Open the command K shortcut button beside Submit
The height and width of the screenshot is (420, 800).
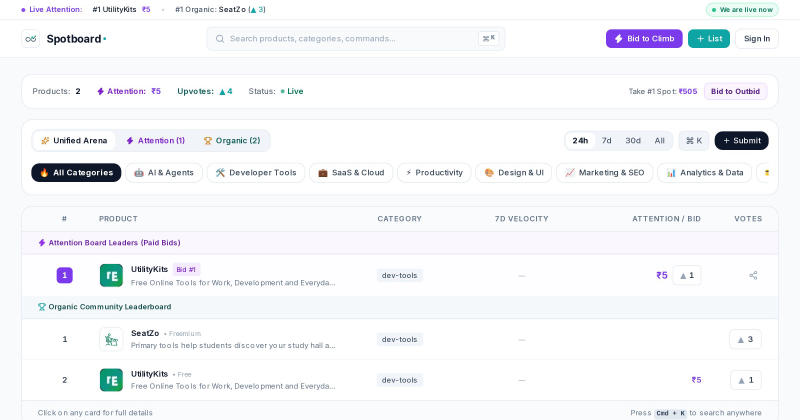pos(694,141)
